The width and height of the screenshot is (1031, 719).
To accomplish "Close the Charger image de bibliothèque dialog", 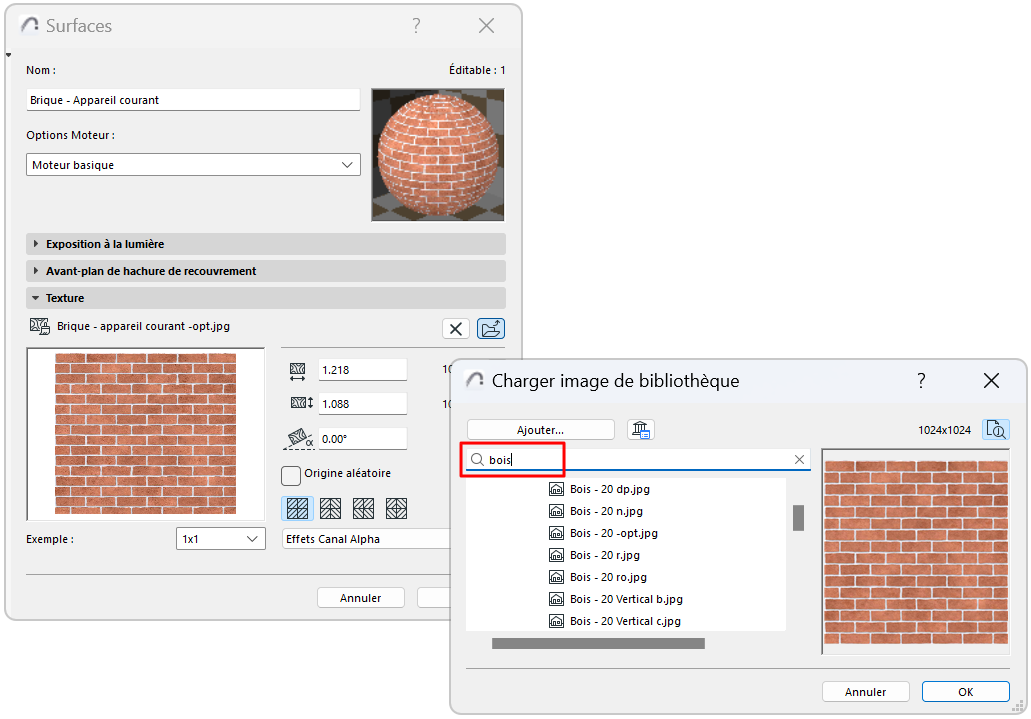I will point(991,380).
